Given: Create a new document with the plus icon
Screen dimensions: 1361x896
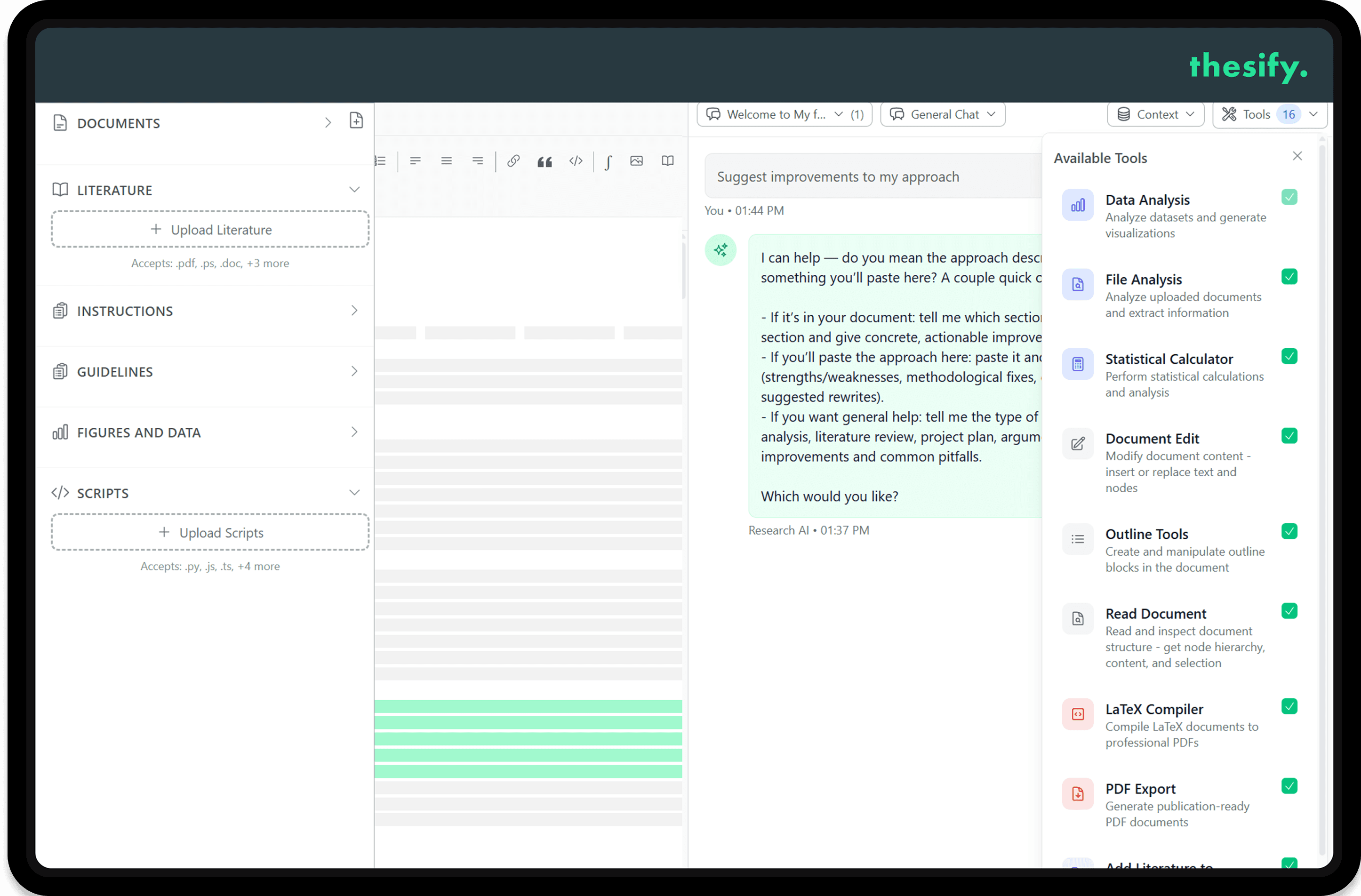Looking at the screenshot, I should coord(356,120).
